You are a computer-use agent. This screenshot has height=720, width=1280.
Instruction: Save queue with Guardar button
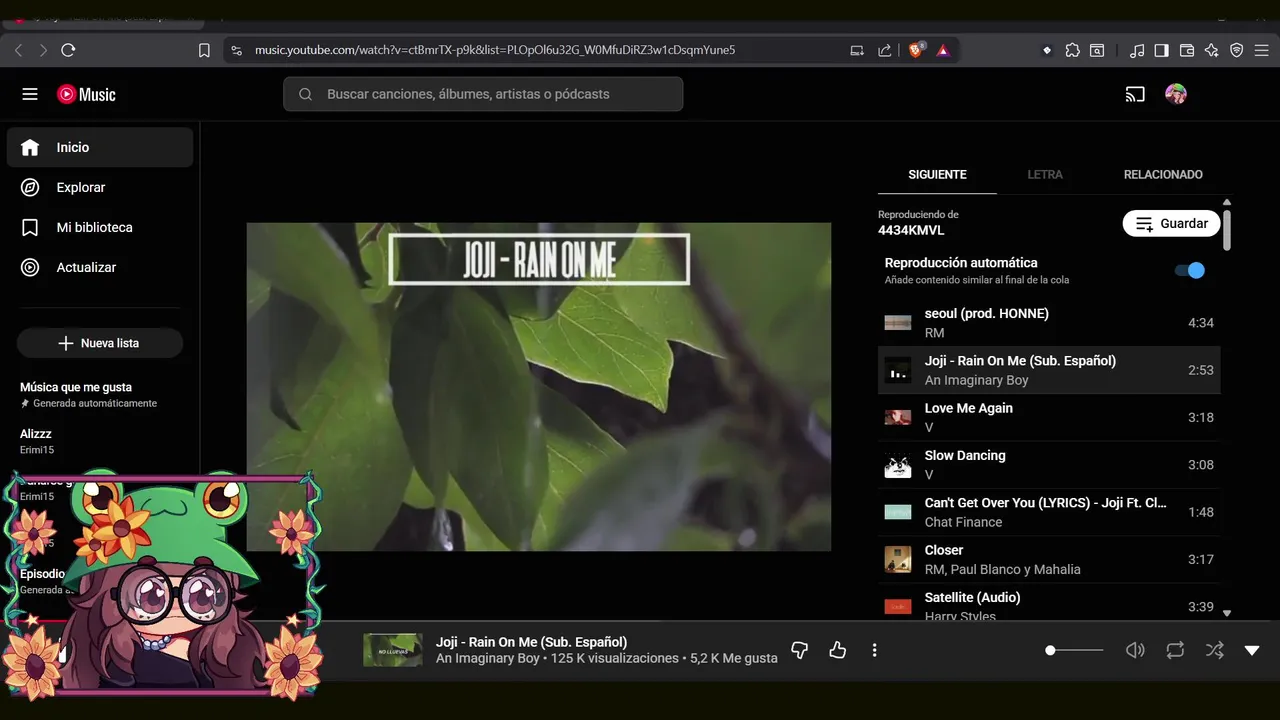tap(1171, 223)
